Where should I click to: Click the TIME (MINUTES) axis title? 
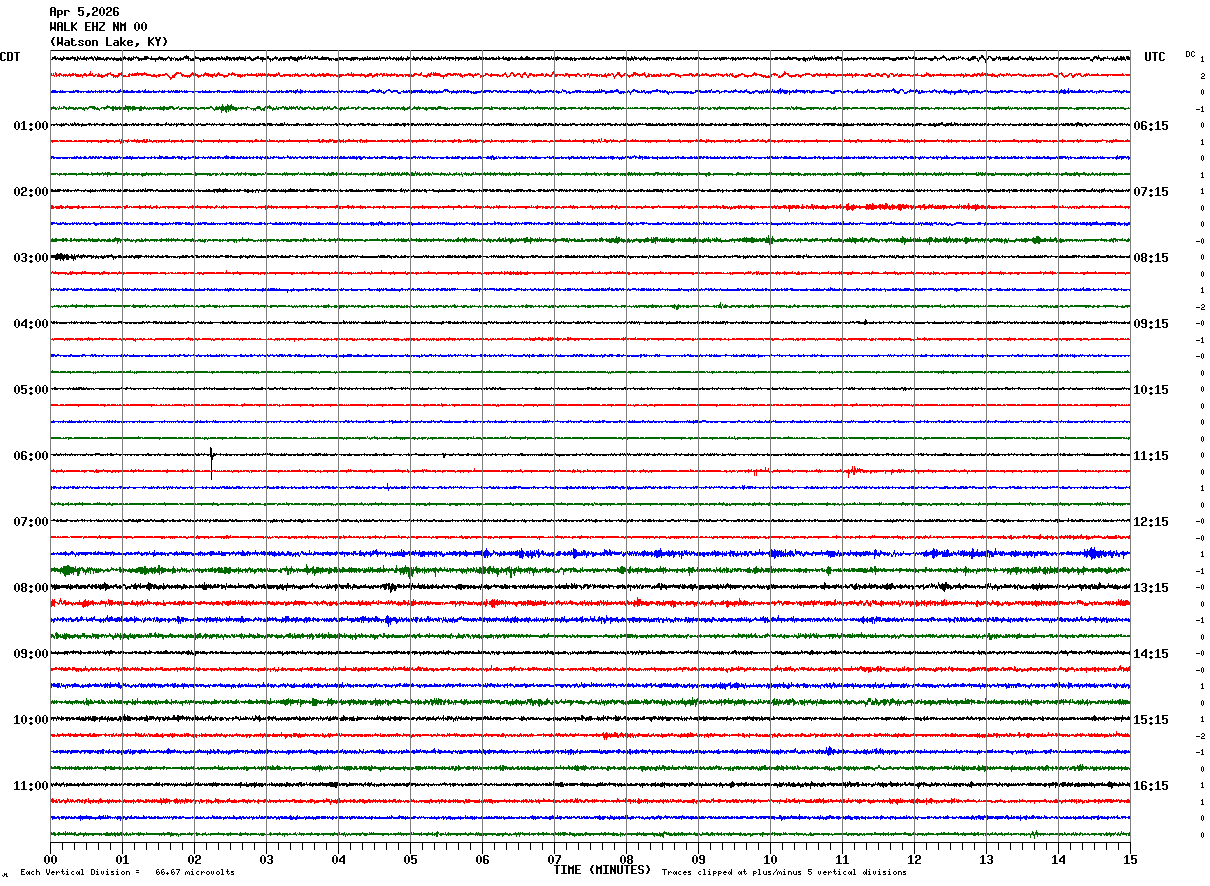(x=602, y=870)
